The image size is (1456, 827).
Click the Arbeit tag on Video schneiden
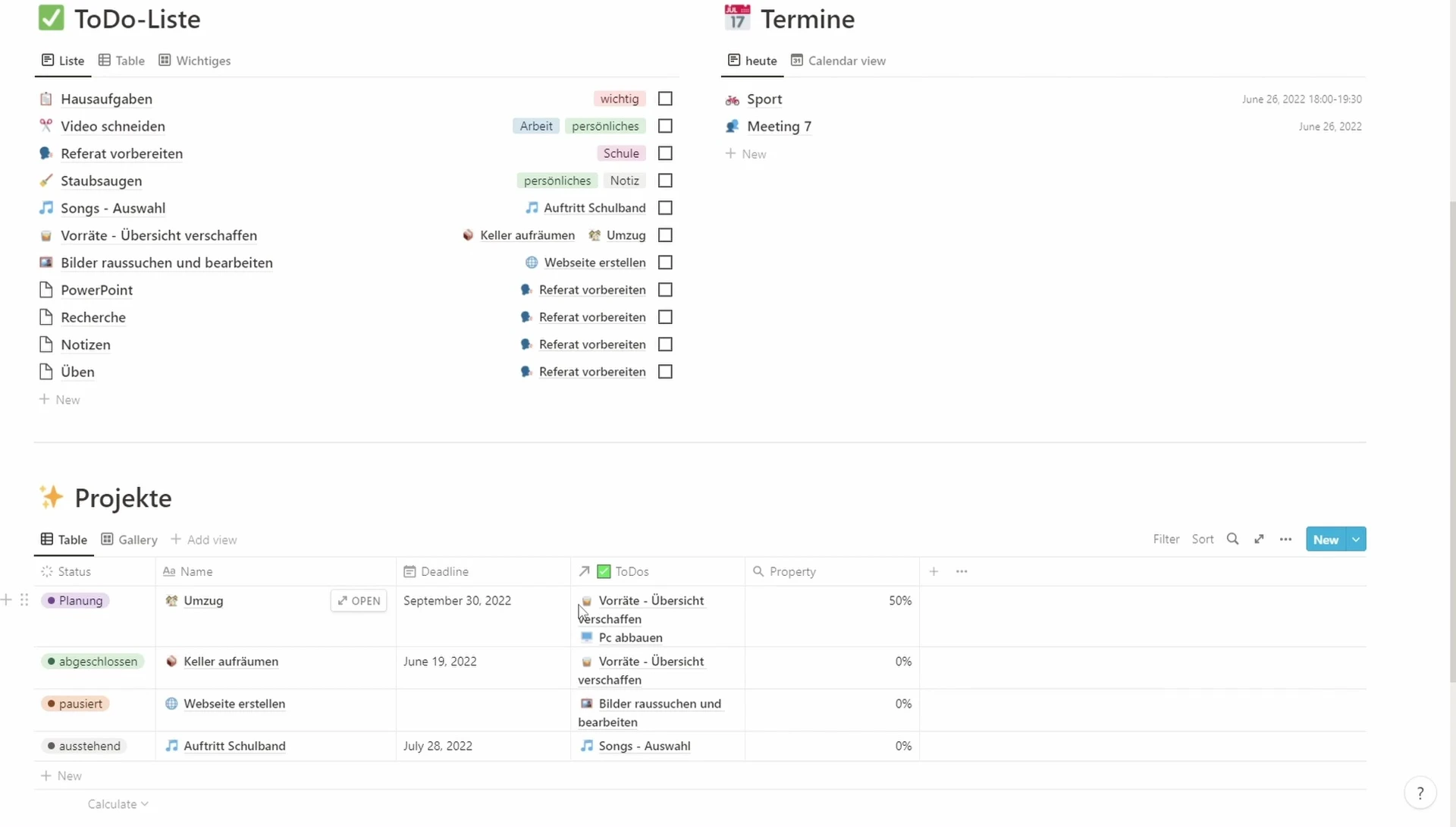(536, 126)
